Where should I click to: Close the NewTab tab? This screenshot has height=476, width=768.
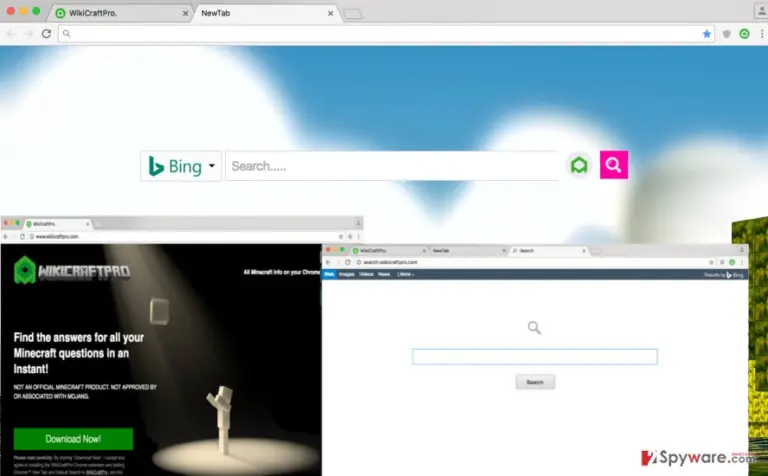click(x=331, y=13)
